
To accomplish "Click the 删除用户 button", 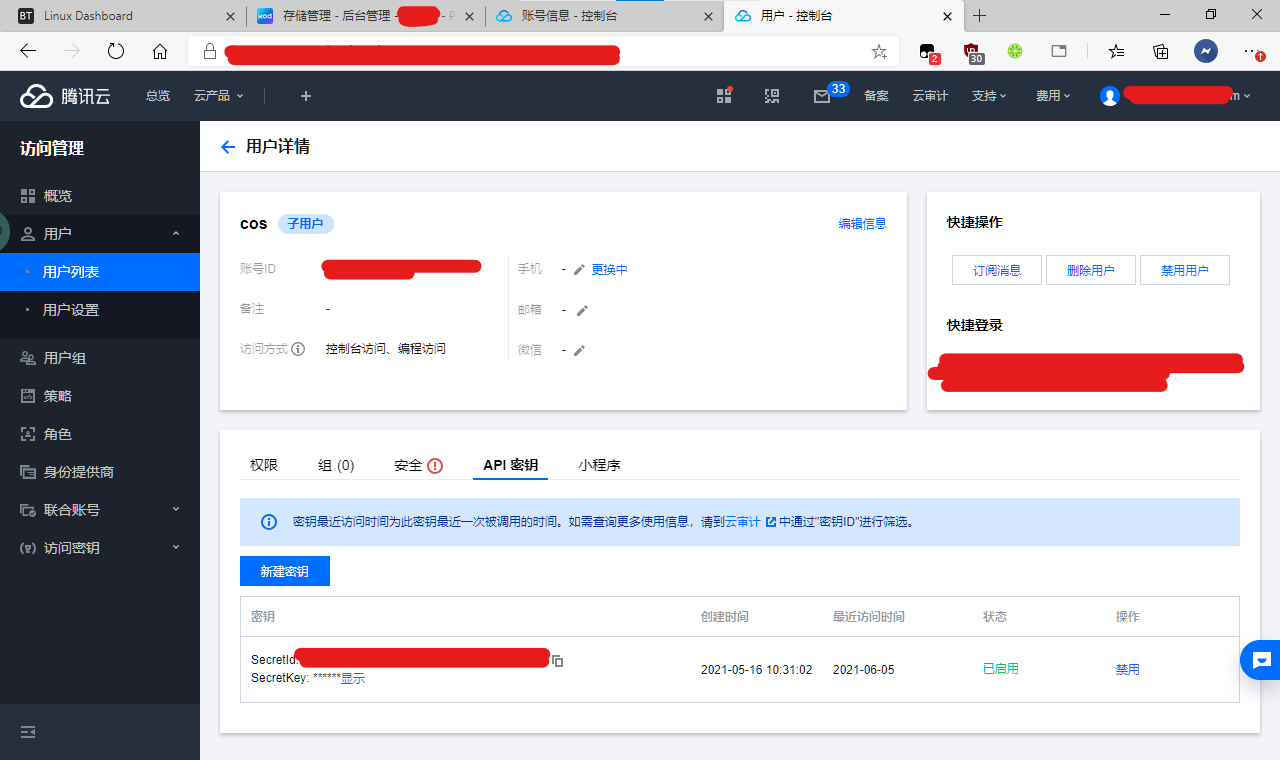I will [1090, 270].
